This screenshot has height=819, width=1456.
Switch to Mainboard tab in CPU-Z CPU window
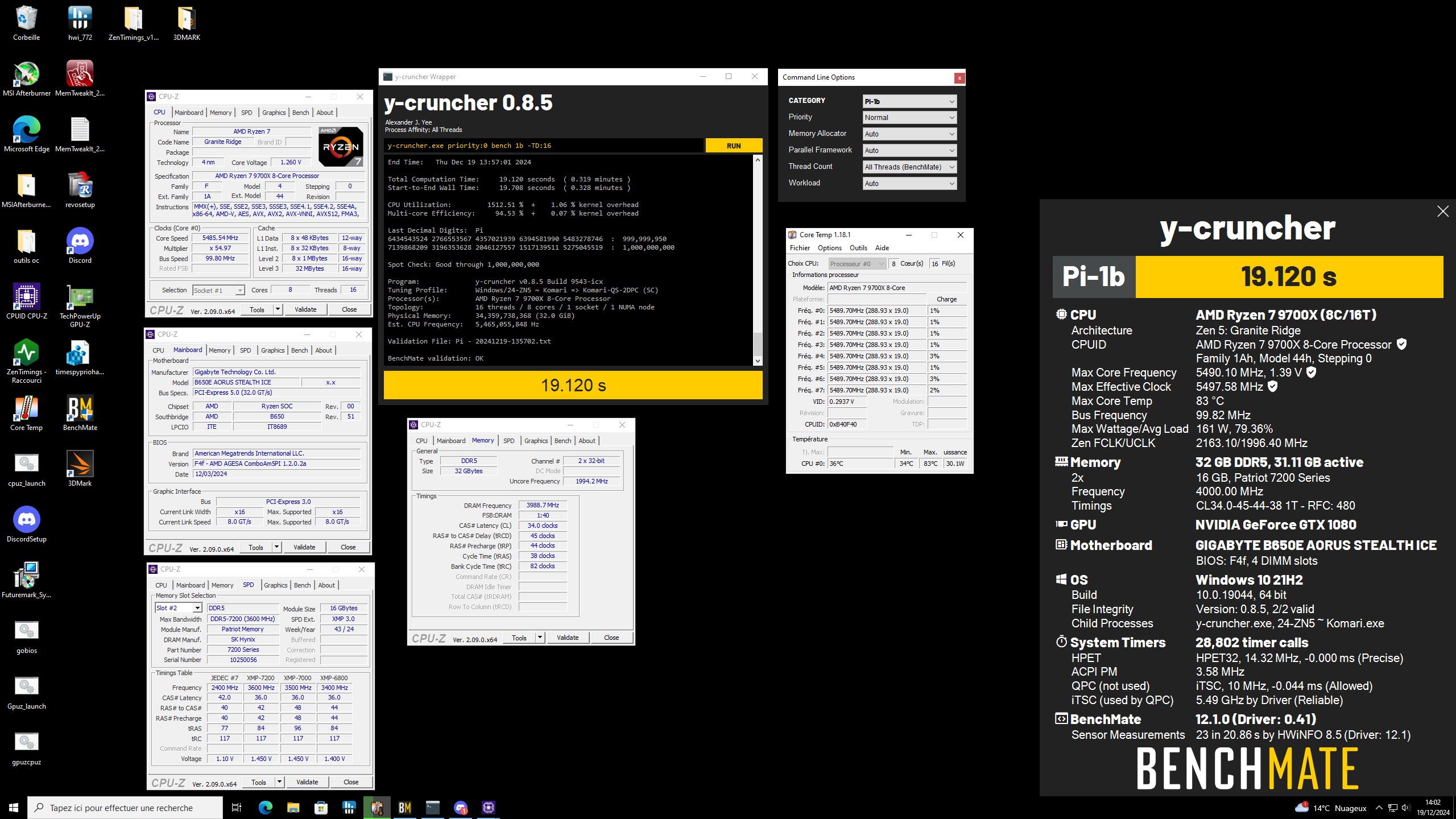click(x=189, y=113)
